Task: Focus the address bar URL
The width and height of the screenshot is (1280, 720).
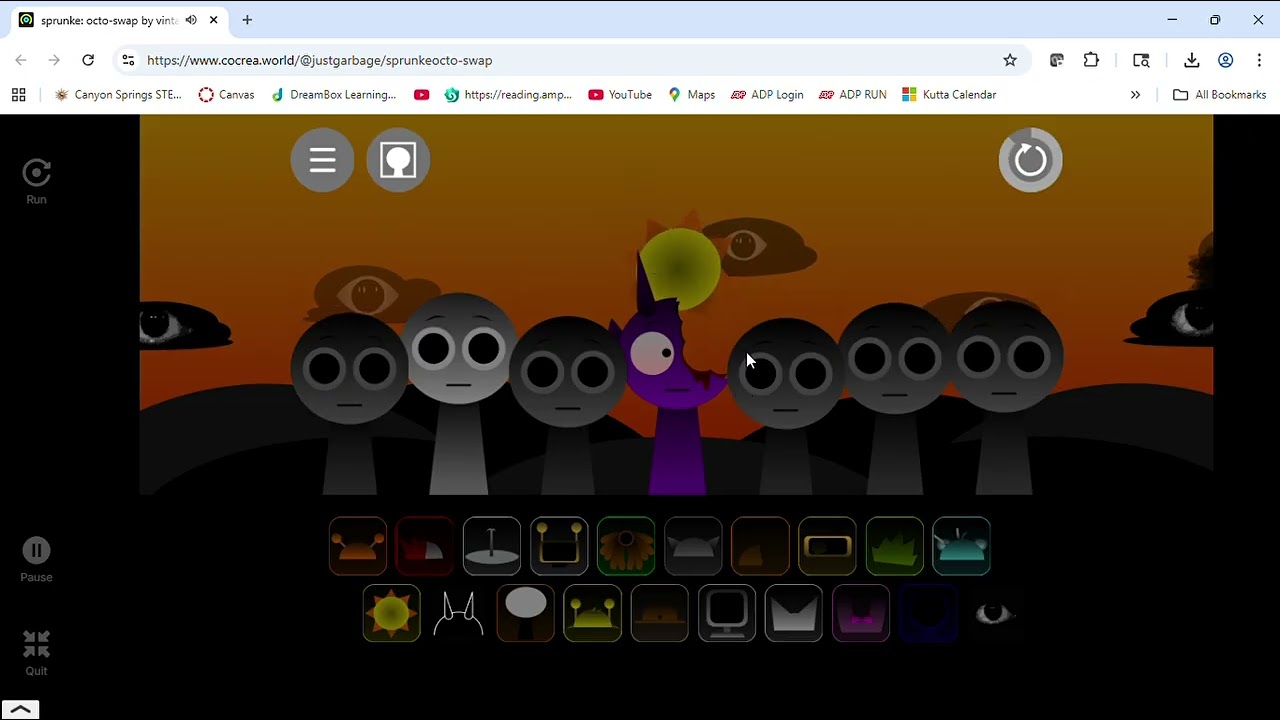Action: [320, 60]
